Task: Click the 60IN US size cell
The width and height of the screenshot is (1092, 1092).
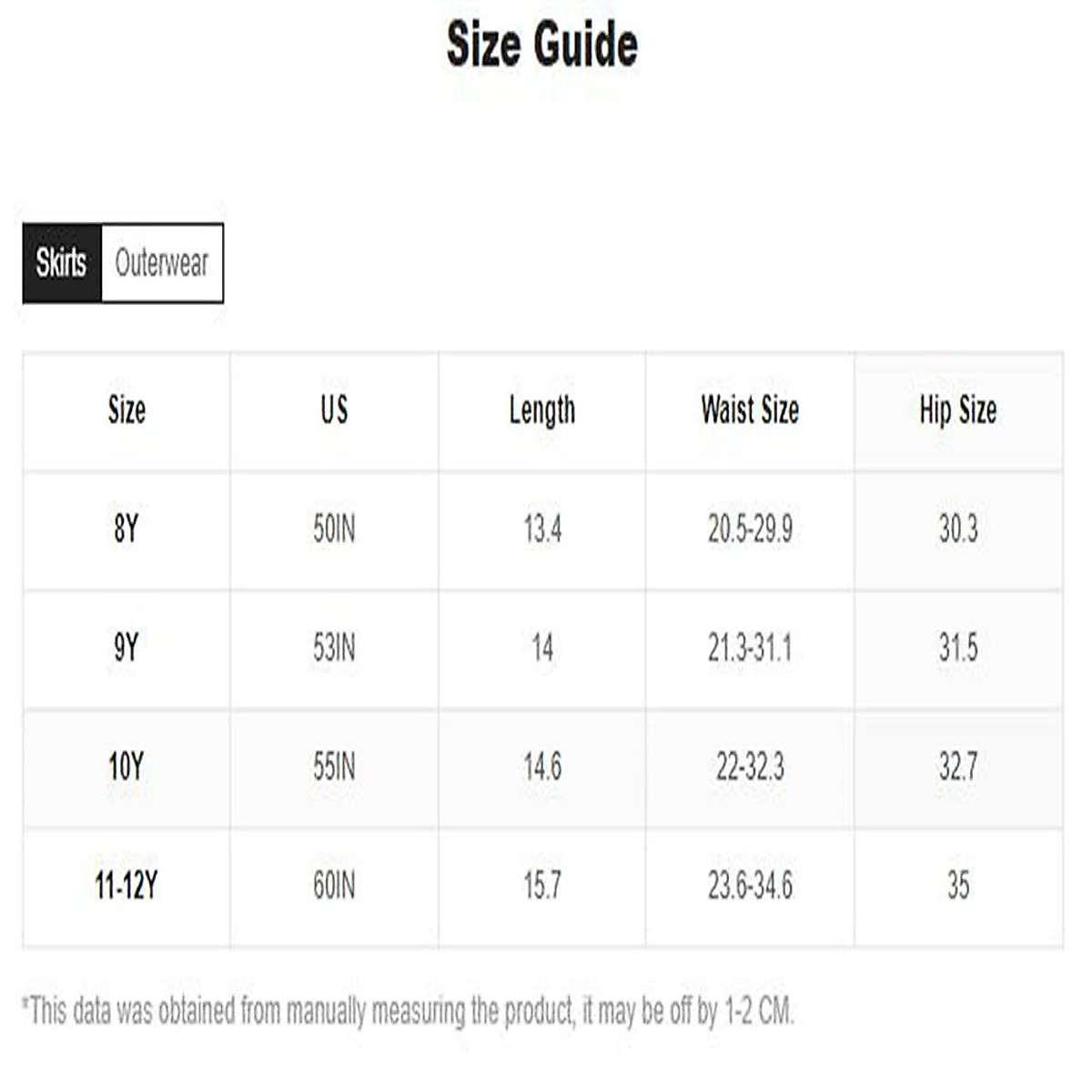Action: [x=334, y=885]
